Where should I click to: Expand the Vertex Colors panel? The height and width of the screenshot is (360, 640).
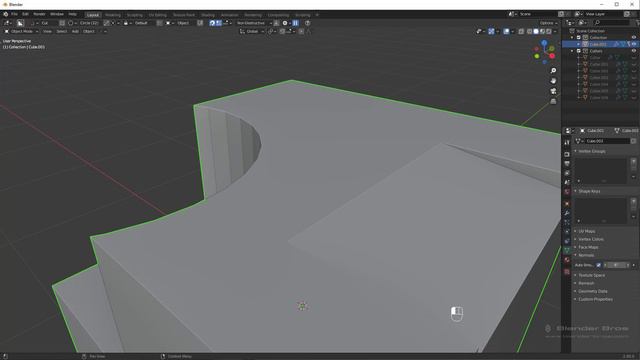pos(591,239)
